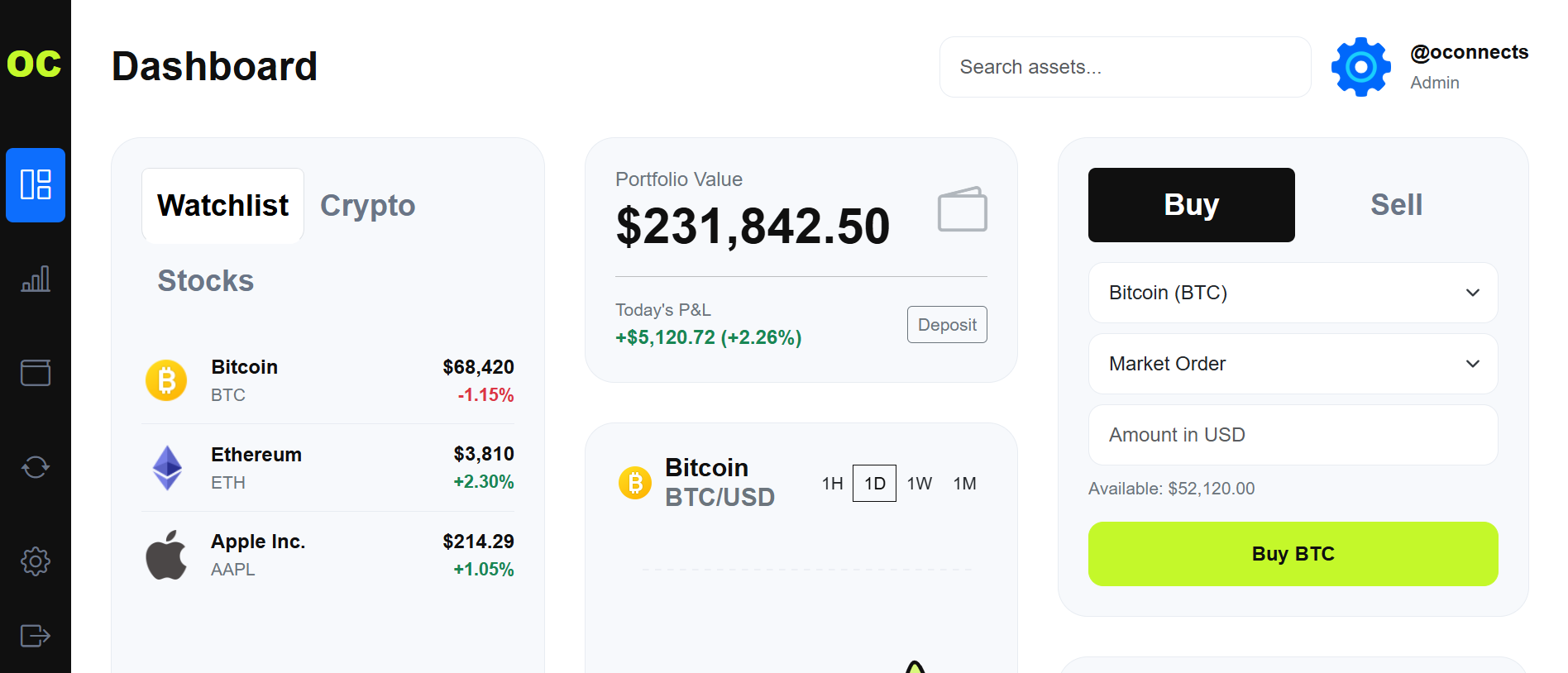1568x673 pixels.
Task: Open the wallet card sidebar icon
Action: pos(36,373)
